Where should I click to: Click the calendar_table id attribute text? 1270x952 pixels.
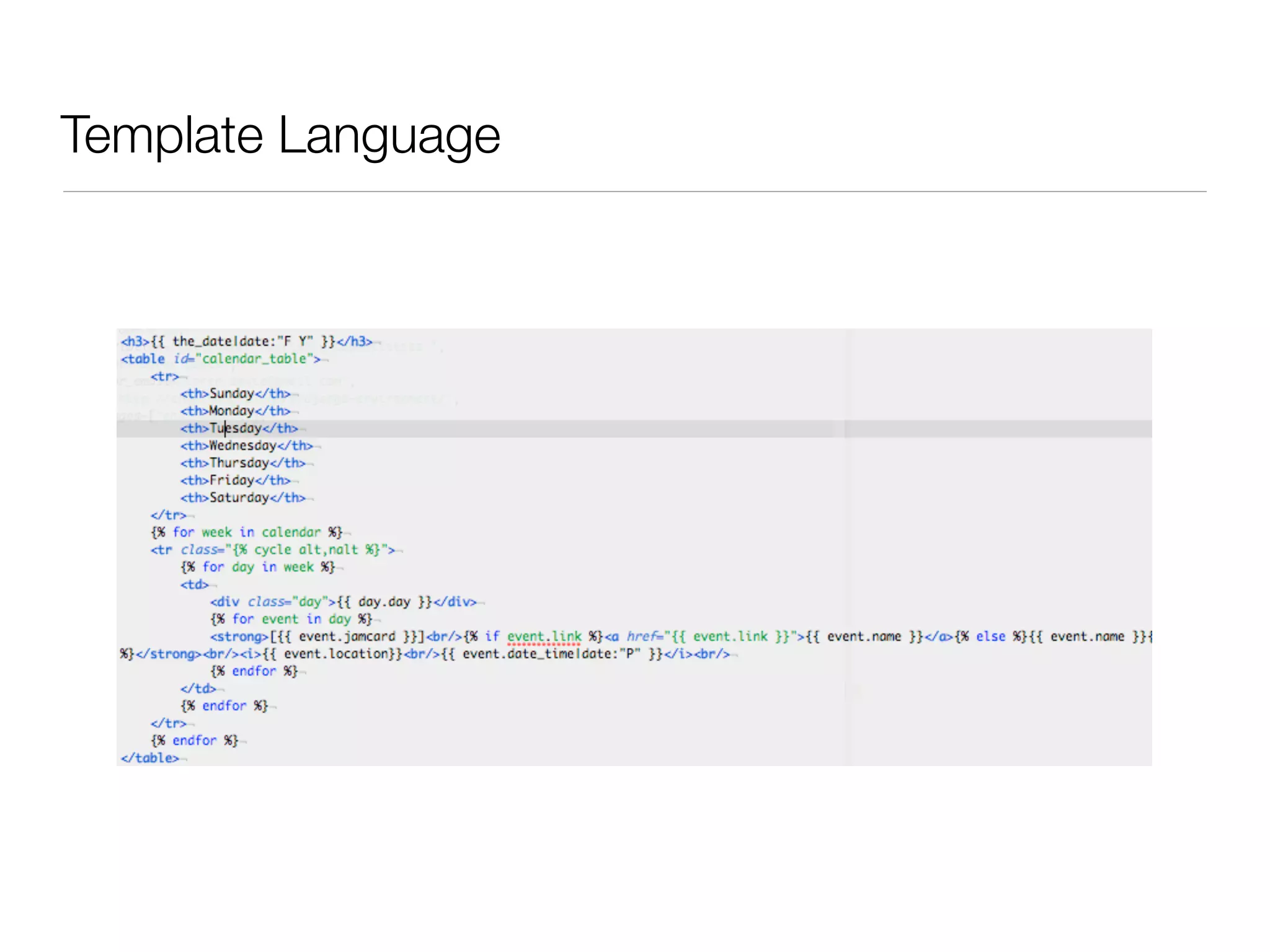coord(254,359)
